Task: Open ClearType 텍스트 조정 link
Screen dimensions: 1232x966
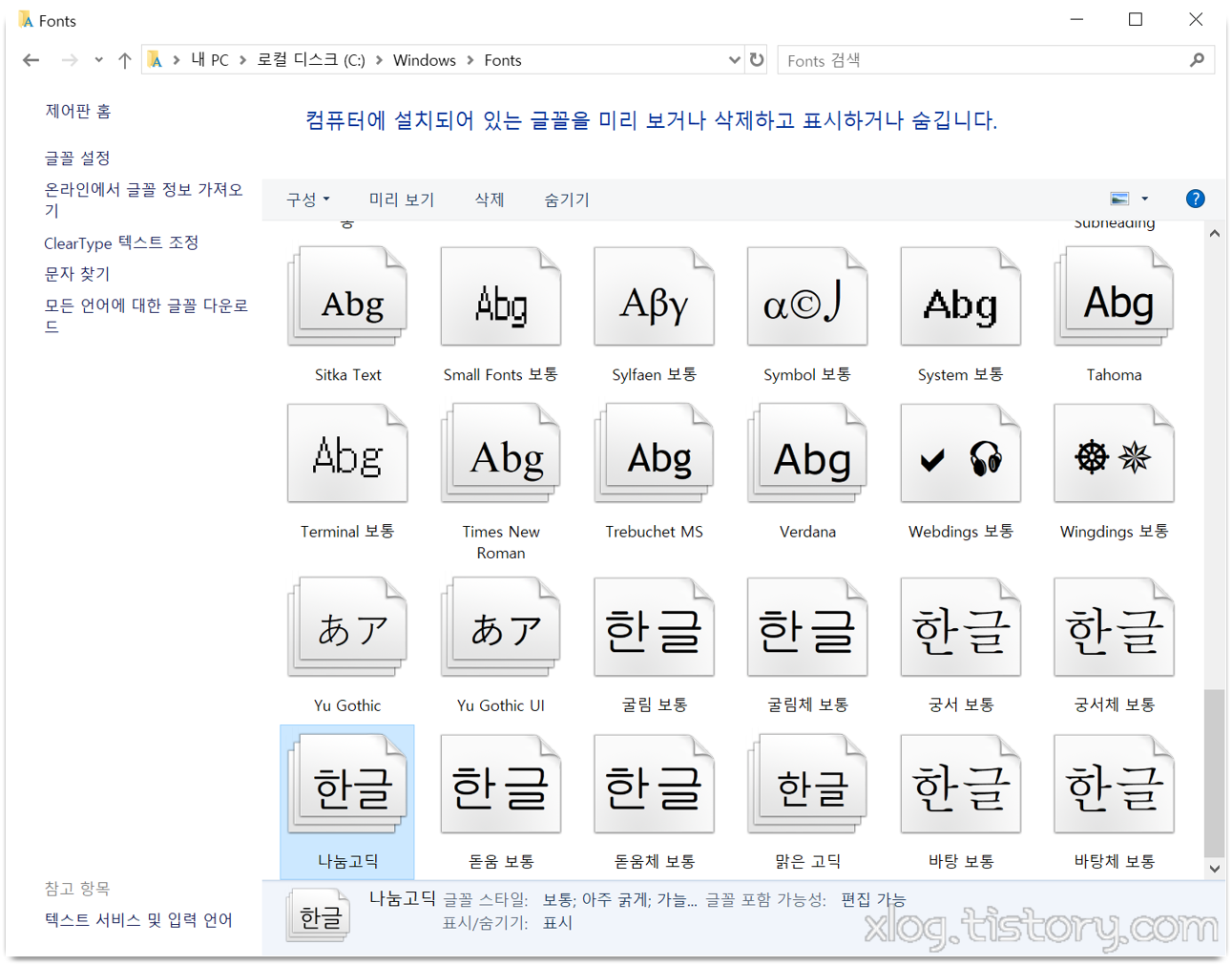Action: pyautogui.click(x=121, y=242)
